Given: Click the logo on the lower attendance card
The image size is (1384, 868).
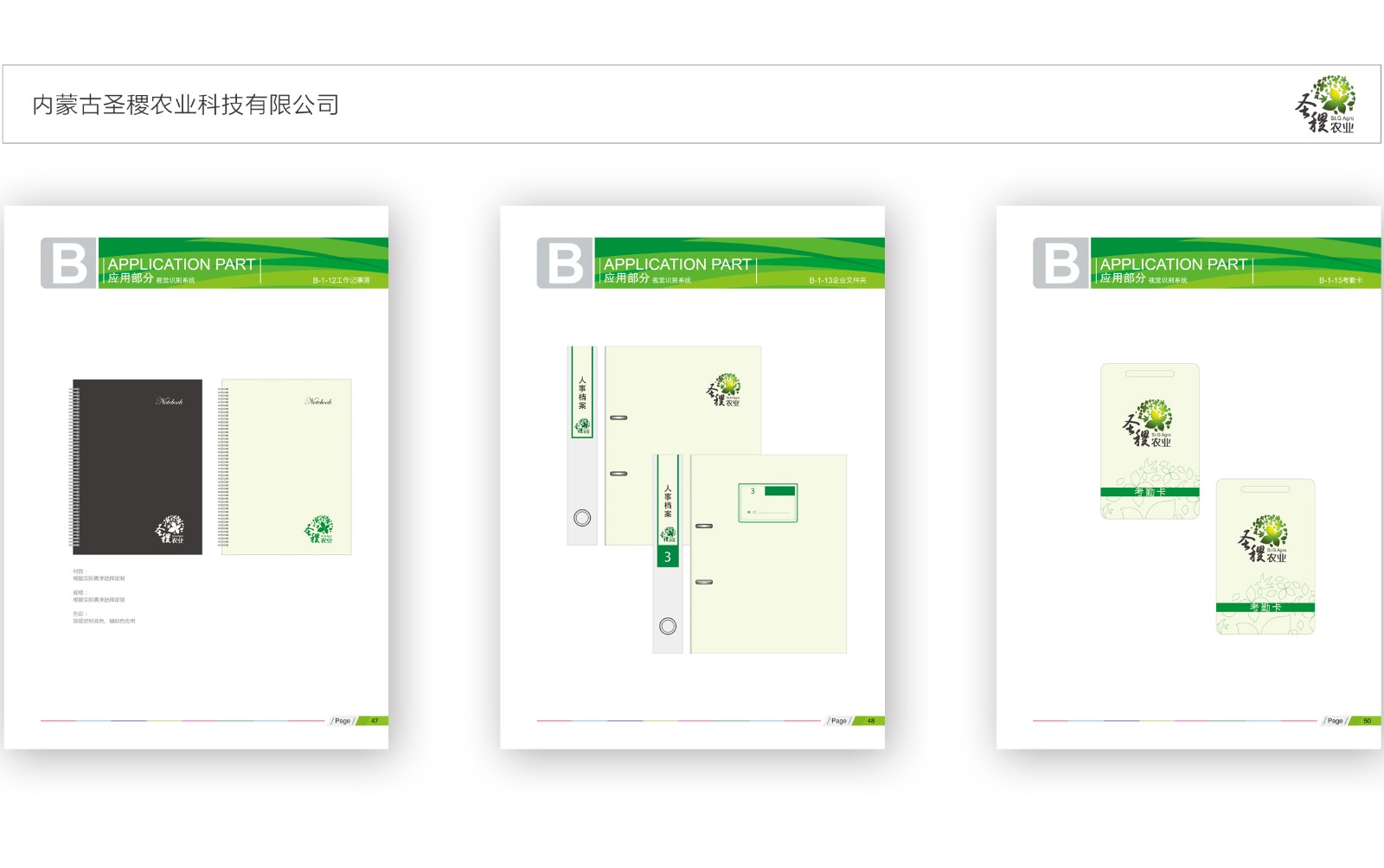Looking at the screenshot, I should pyautogui.click(x=1263, y=539).
